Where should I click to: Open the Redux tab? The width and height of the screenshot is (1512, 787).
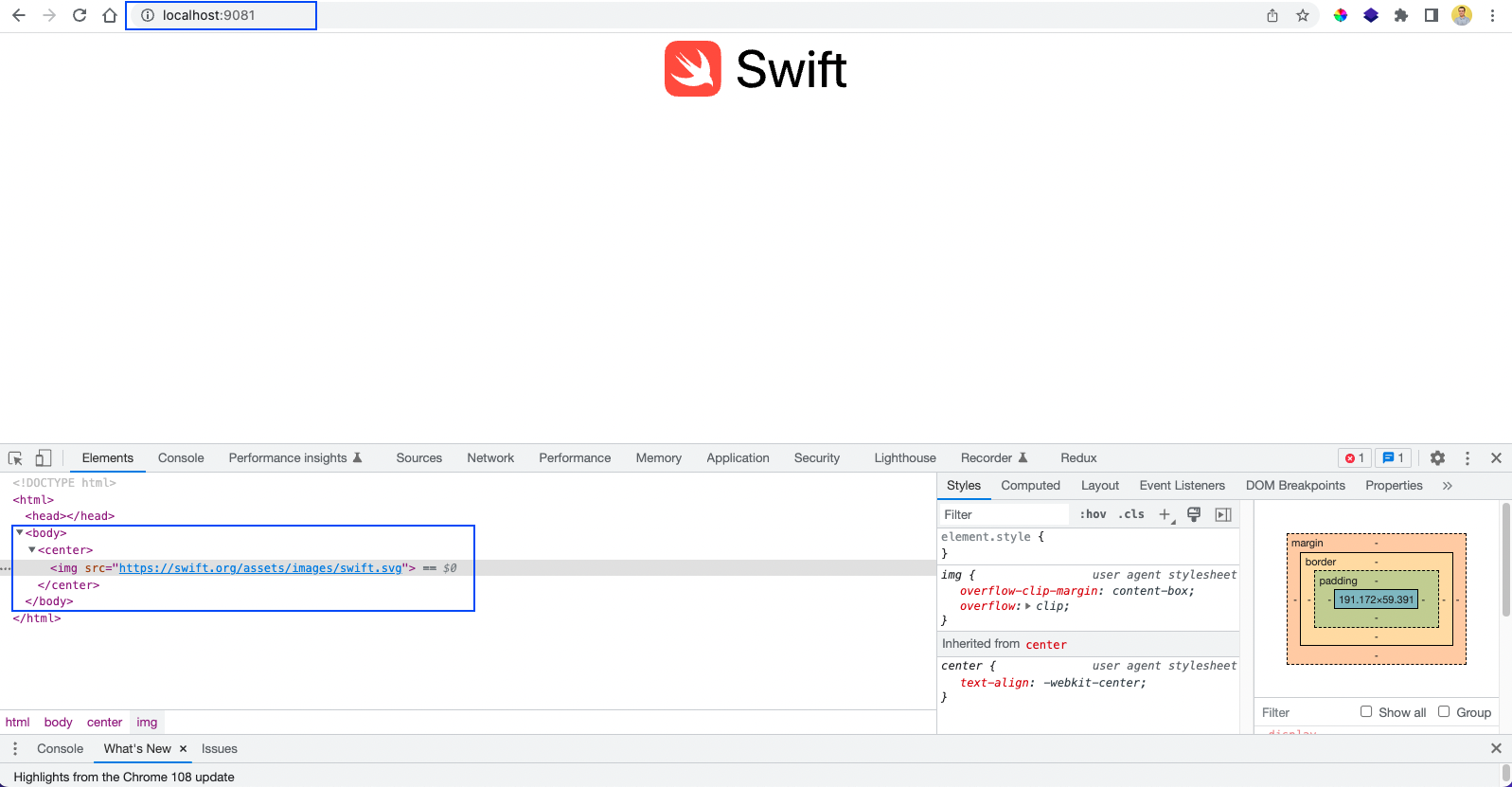(1078, 458)
